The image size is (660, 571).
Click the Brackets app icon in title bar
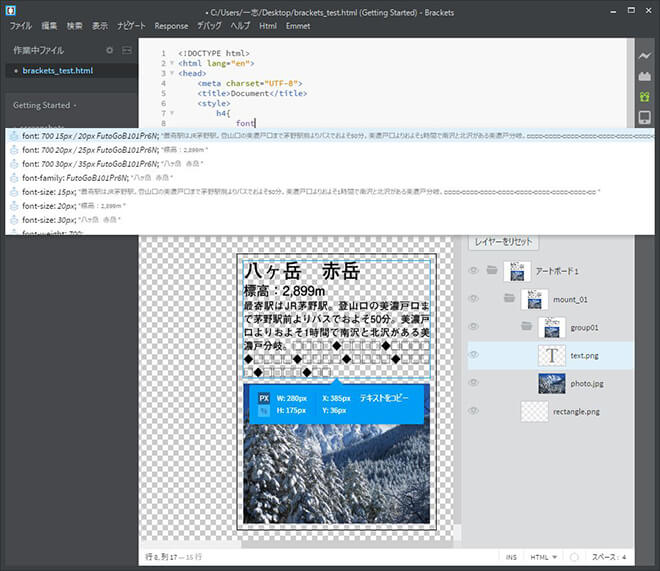tap(11, 11)
